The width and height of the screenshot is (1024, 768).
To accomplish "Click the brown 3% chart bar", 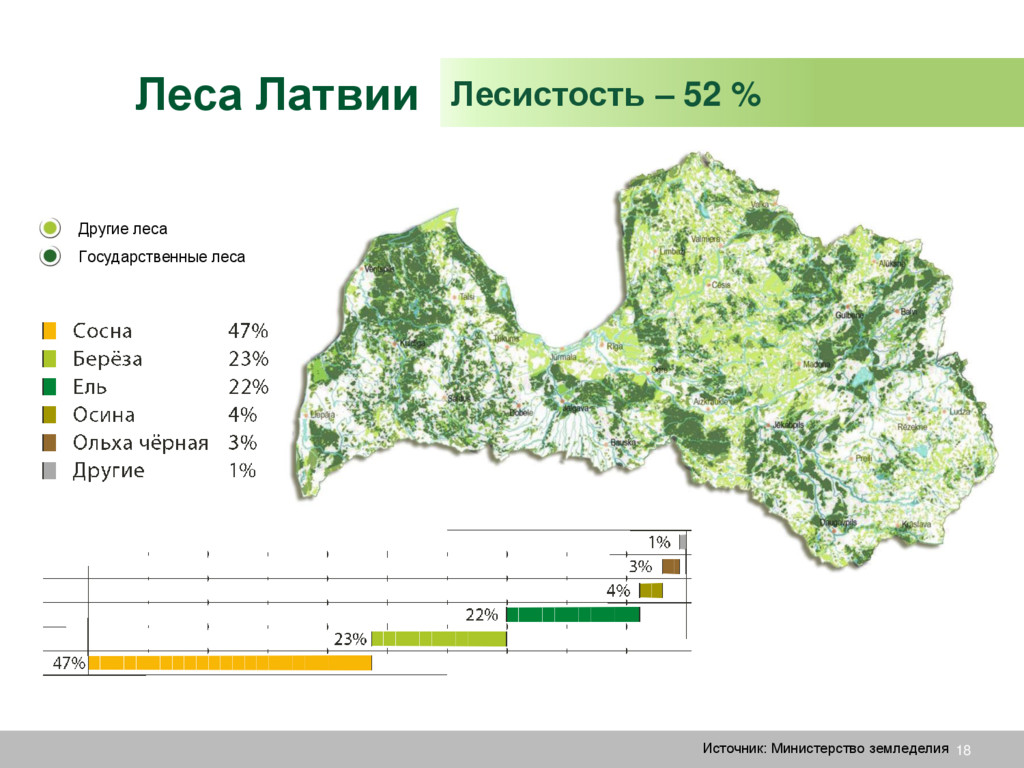I will 671,566.
